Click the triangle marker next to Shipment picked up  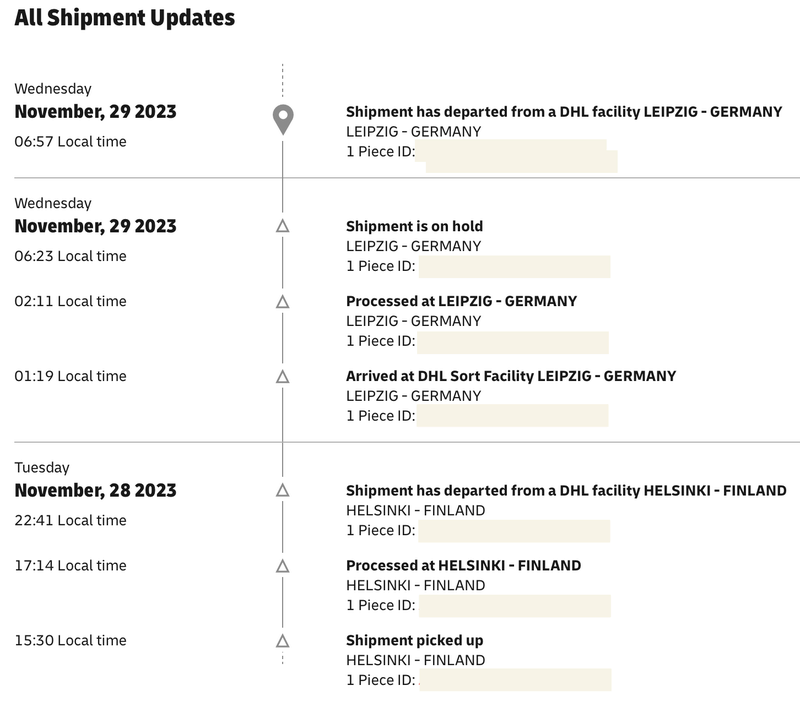[283, 641]
